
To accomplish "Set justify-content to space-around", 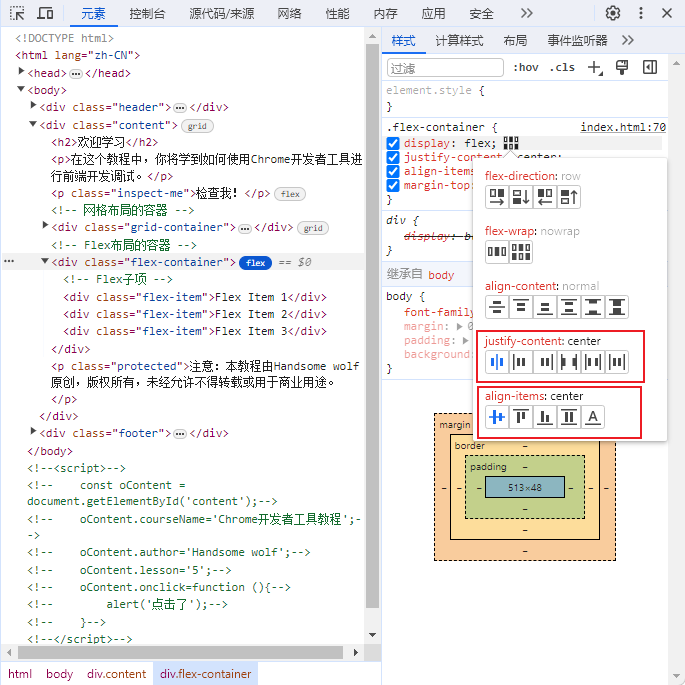I will coord(592,362).
